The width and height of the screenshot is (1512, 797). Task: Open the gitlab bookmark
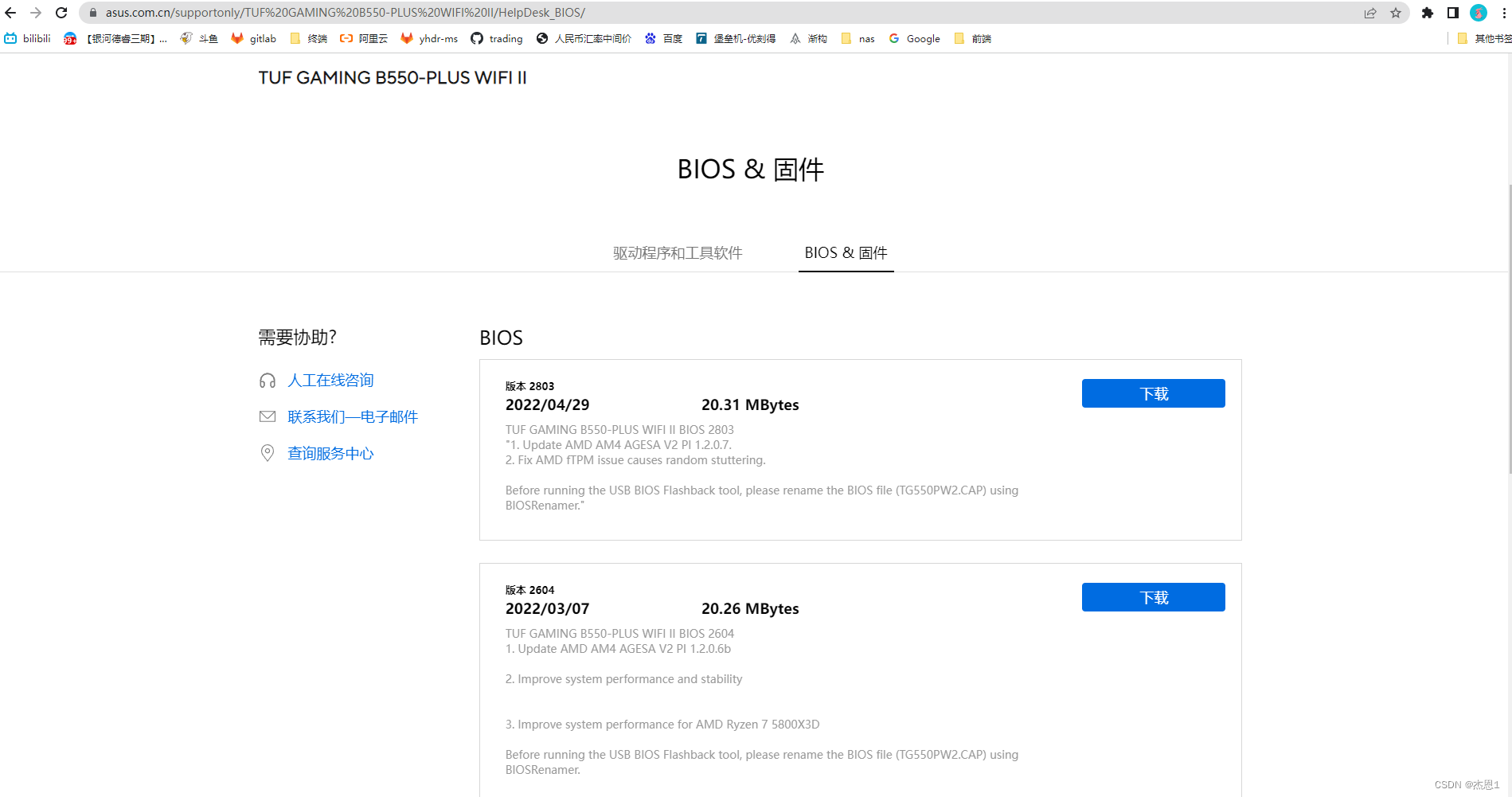point(254,38)
